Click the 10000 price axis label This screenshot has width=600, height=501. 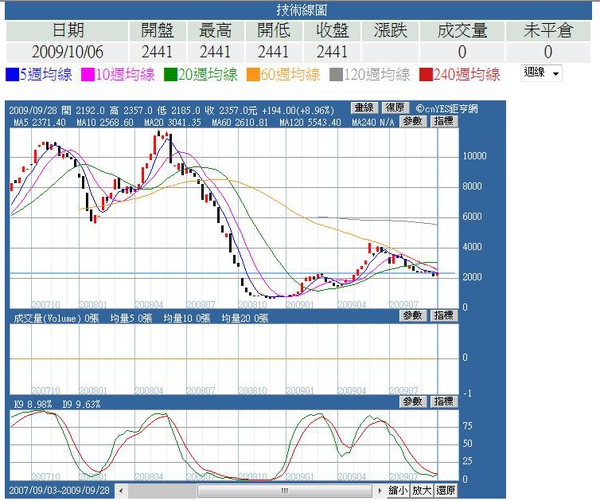474,156
